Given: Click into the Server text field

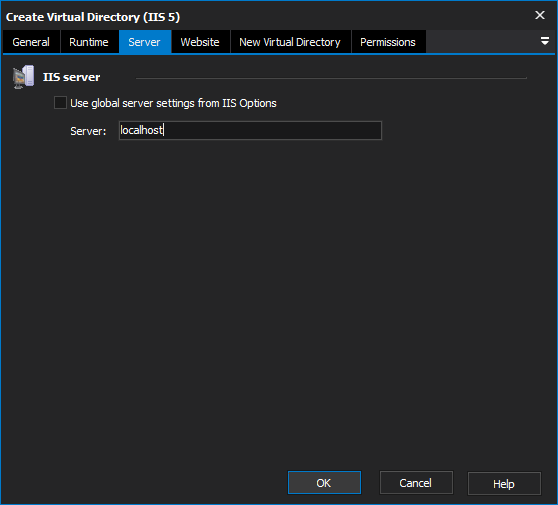Looking at the screenshot, I should [x=250, y=131].
